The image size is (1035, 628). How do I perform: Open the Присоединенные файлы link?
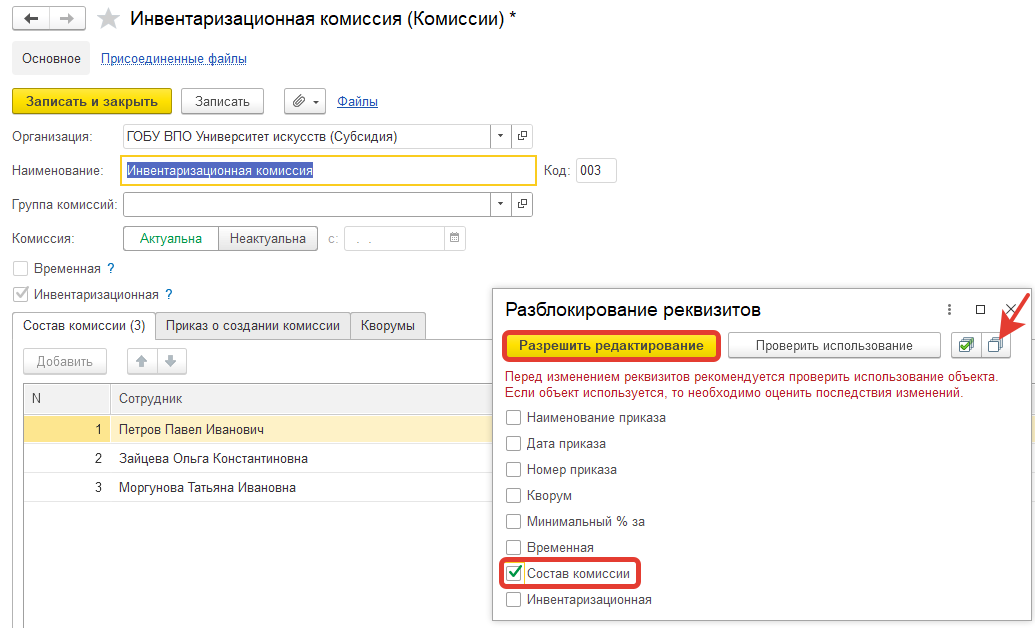tap(174, 59)
